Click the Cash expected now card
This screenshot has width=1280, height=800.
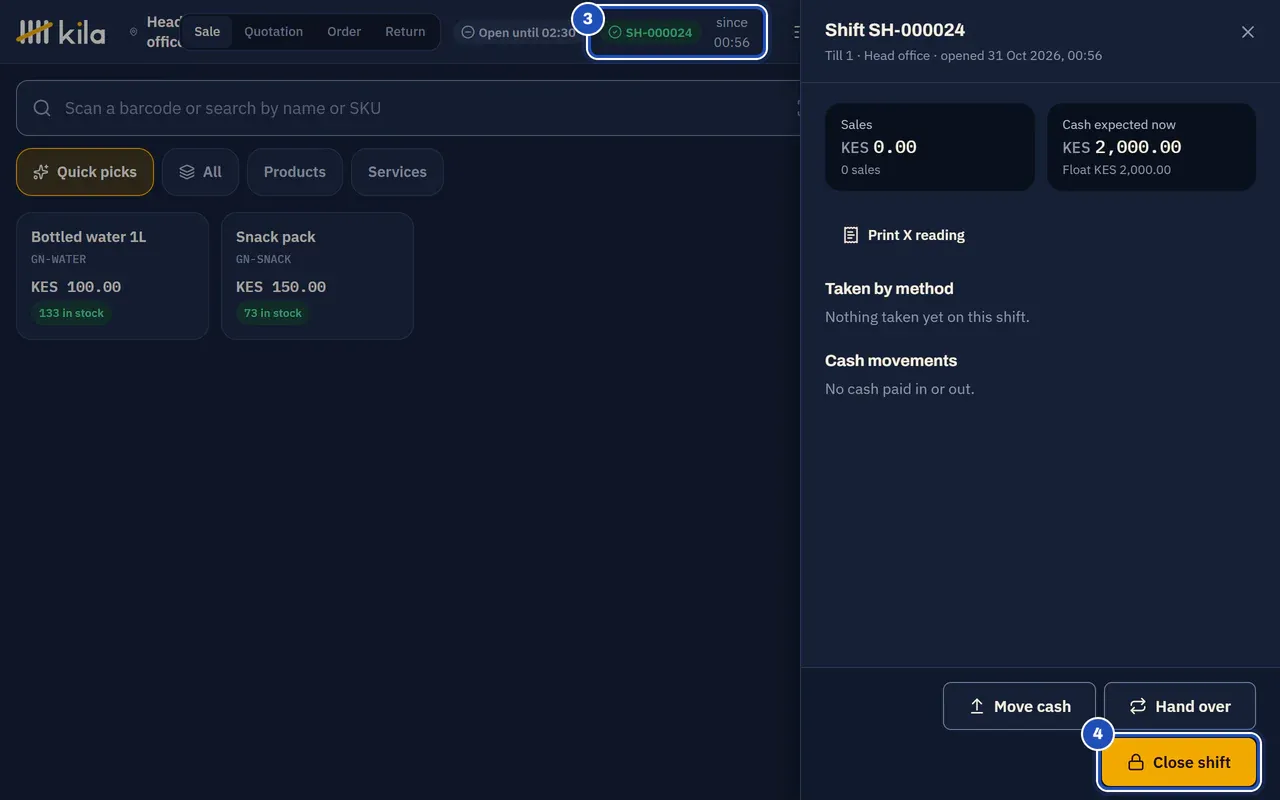pos(1151,147)
